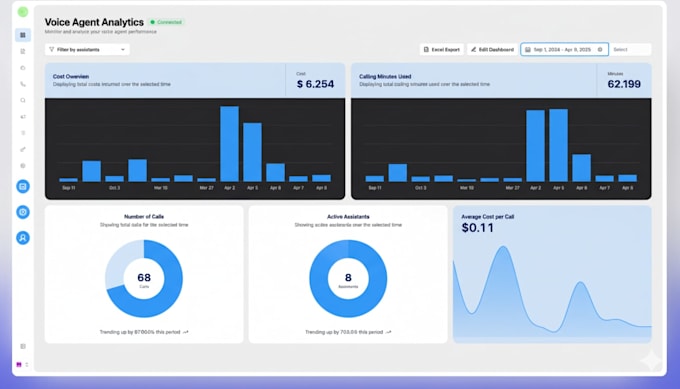
Task: Toggle the sidebar panel icon near the sidebar bottom
Action: coord(23,346)
